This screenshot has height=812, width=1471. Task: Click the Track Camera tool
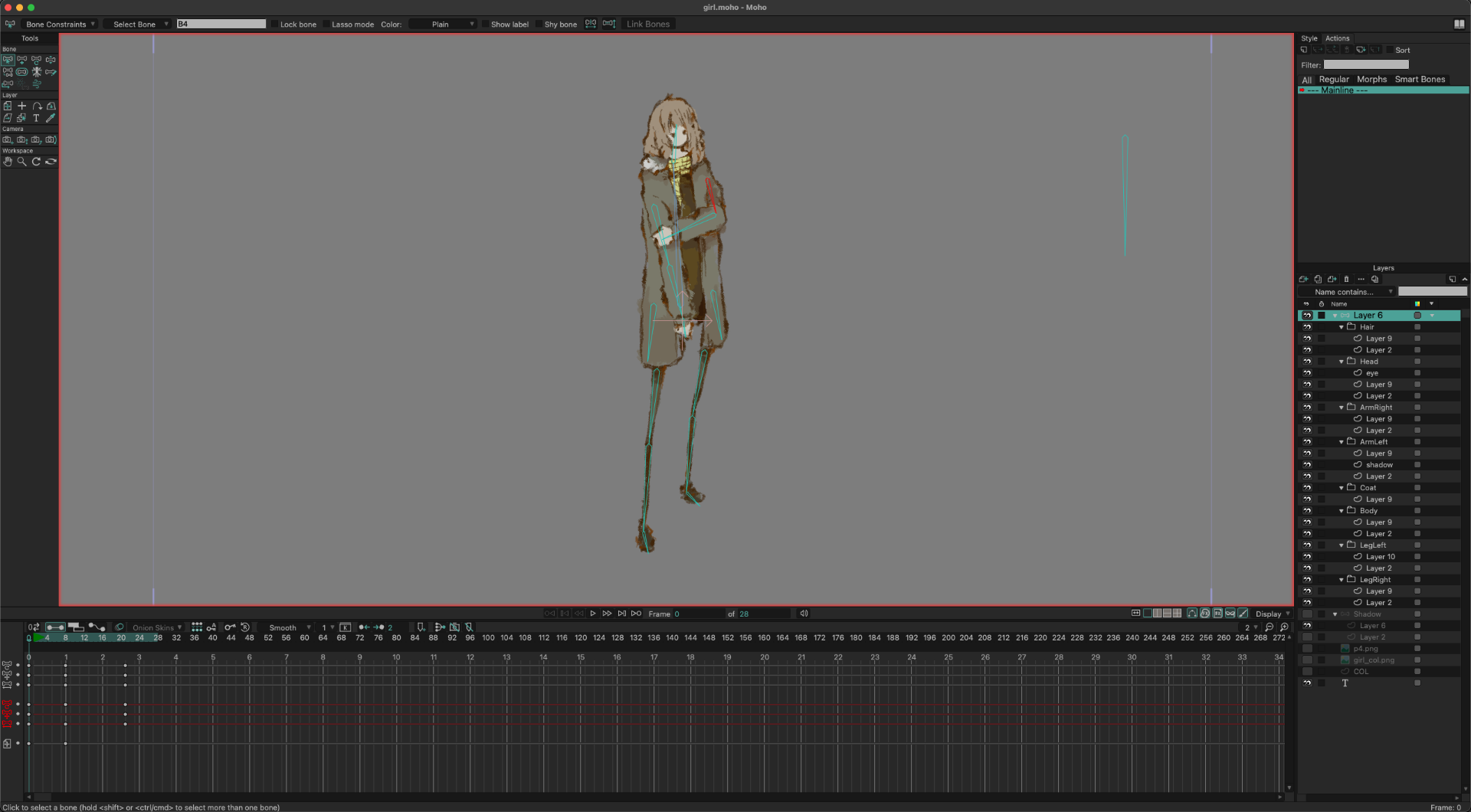pos(8,140)
